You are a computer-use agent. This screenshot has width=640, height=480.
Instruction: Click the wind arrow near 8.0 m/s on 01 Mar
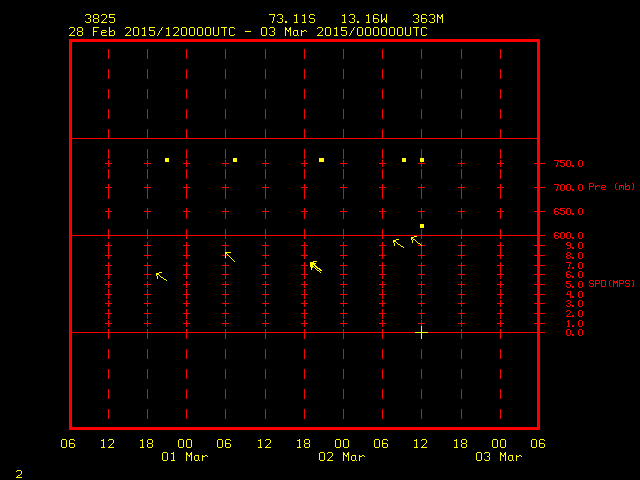(x=230, y=257)
